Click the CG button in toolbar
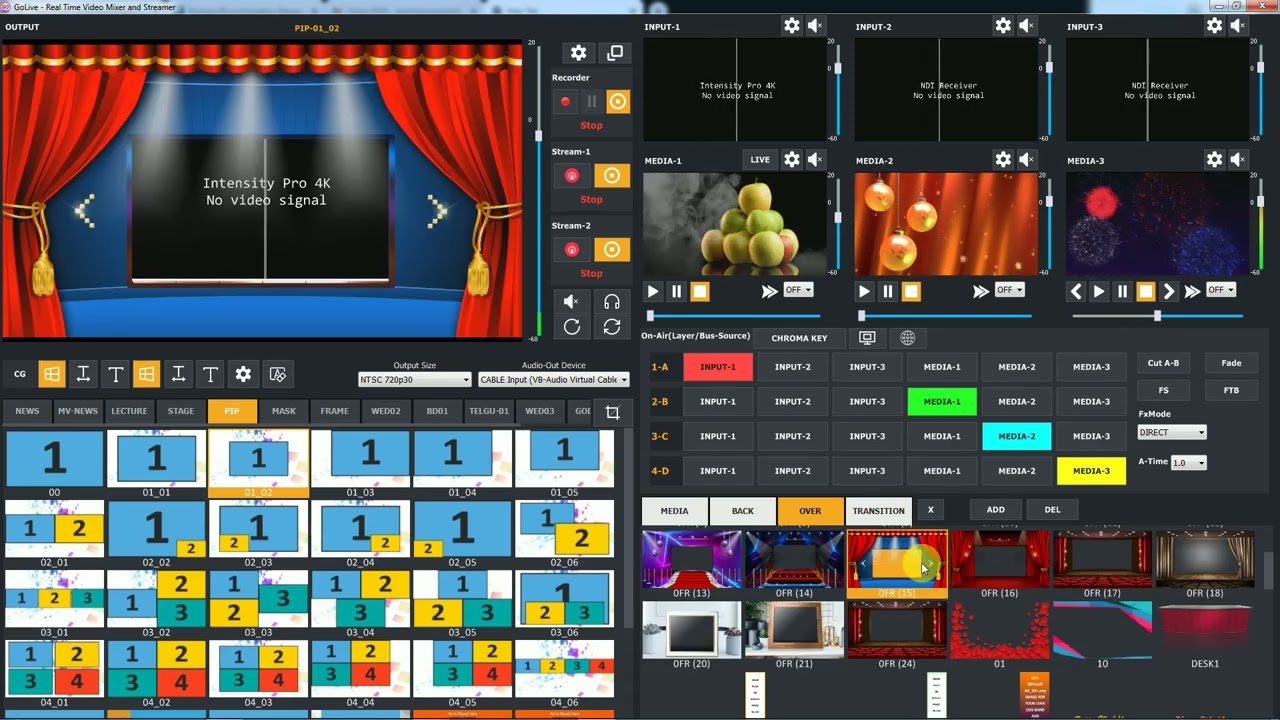The height and width of the screenshot is (720, 1280). [20, 374]
